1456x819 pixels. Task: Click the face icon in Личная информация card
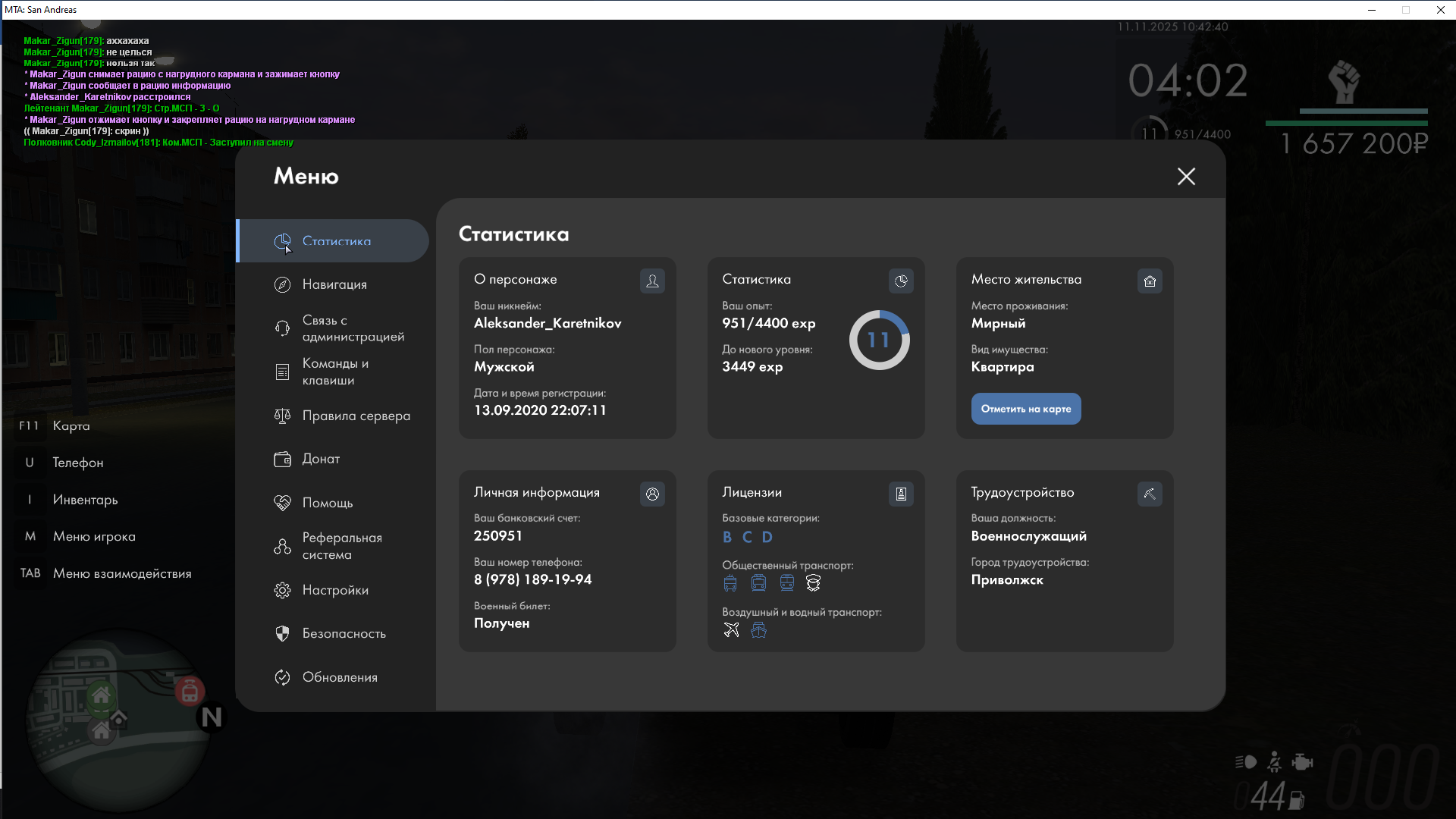[652, 494]
